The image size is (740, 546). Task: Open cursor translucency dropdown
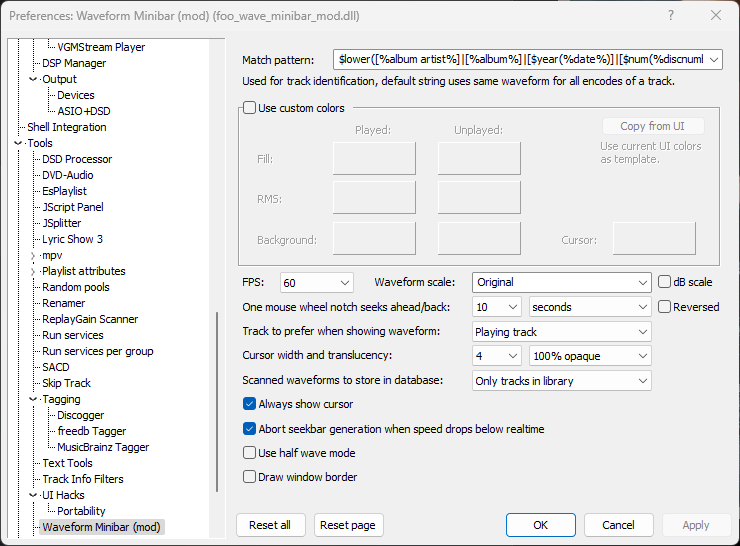click(x=642, y=356)
